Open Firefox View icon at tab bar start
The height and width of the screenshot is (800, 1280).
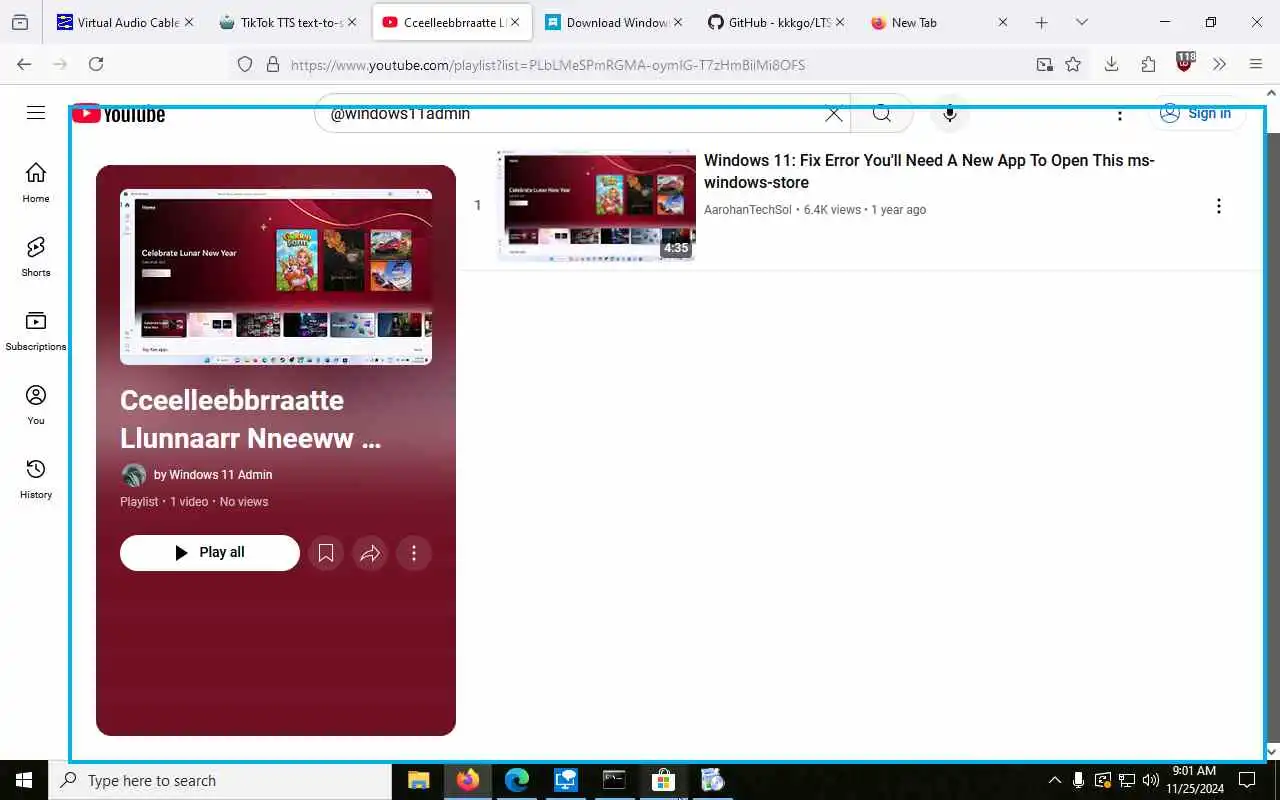20,22
